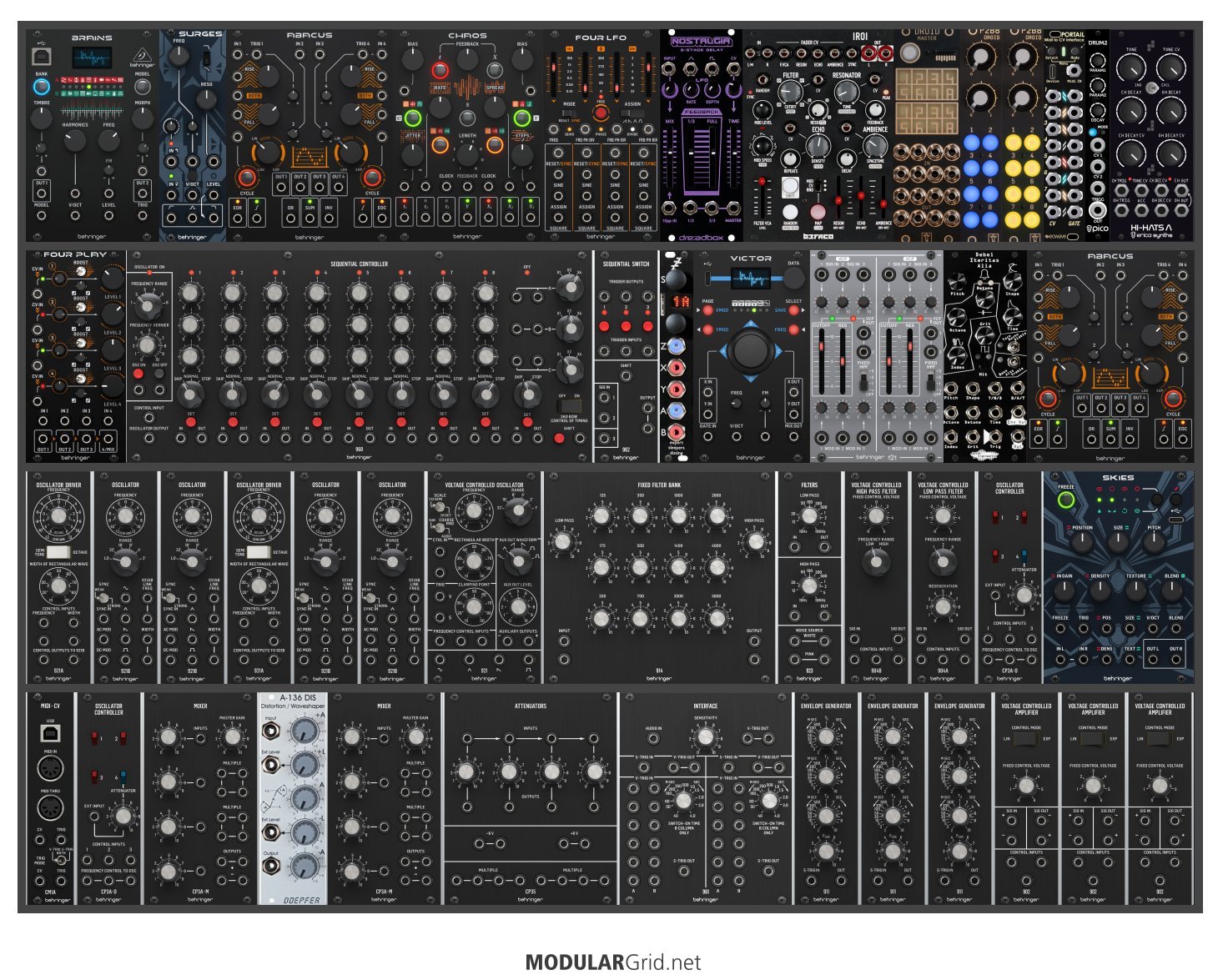The image size is (1228, 980).
Task: Click the red RATE button on Chaos
Action: [440, 69]
